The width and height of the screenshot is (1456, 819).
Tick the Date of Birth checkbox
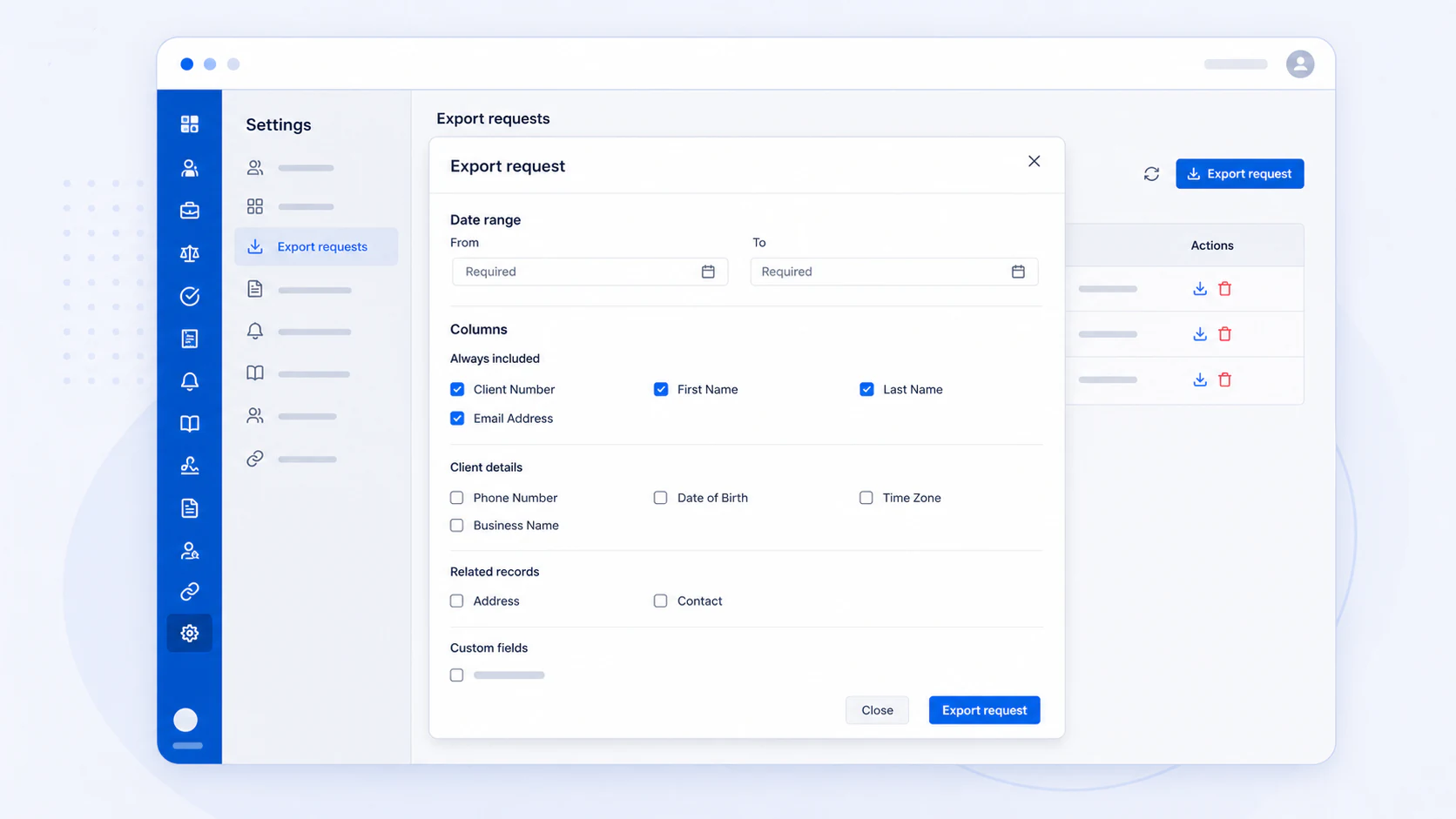(661, 498)
